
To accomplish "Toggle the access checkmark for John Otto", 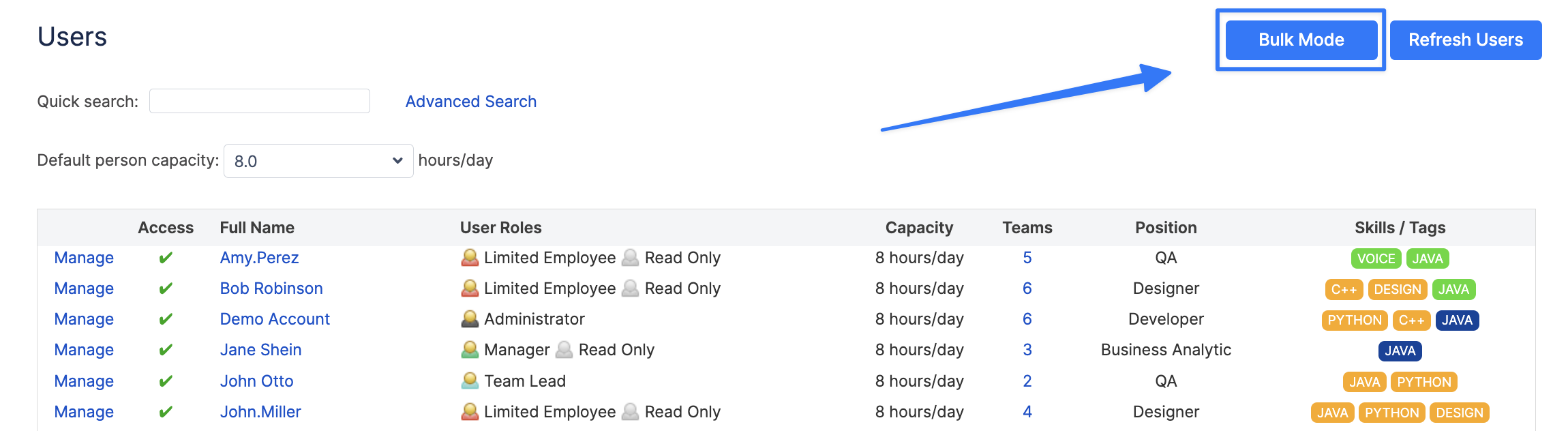I will point(166,381).
